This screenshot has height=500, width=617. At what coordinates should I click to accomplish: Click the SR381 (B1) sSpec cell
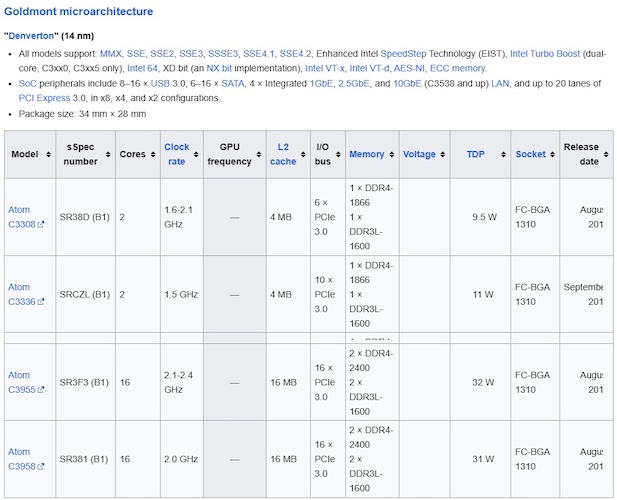(x=83, y=459)
